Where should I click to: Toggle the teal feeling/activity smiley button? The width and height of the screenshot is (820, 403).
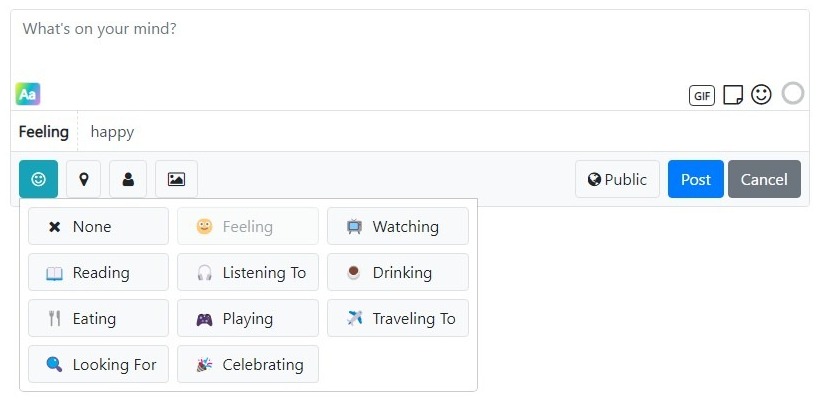[39, 179]
